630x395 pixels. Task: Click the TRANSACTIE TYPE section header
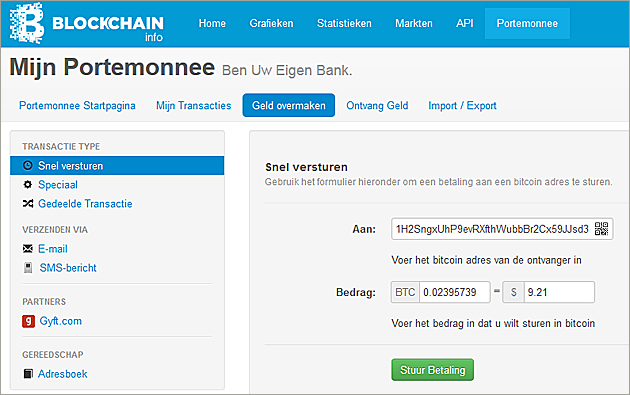[61, 147]
